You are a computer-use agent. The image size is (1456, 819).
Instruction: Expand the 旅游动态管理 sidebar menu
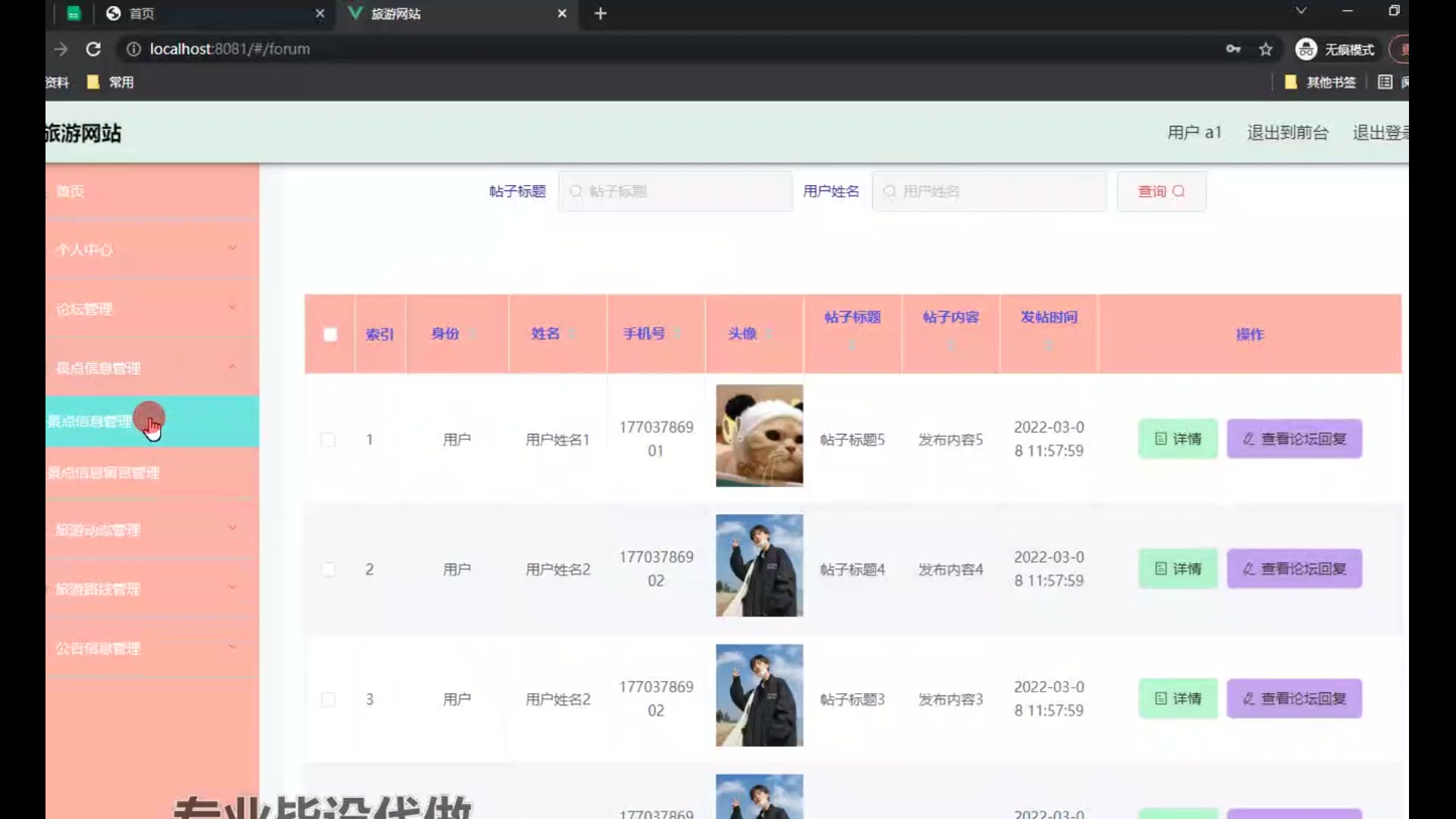[x=152, y=529]
